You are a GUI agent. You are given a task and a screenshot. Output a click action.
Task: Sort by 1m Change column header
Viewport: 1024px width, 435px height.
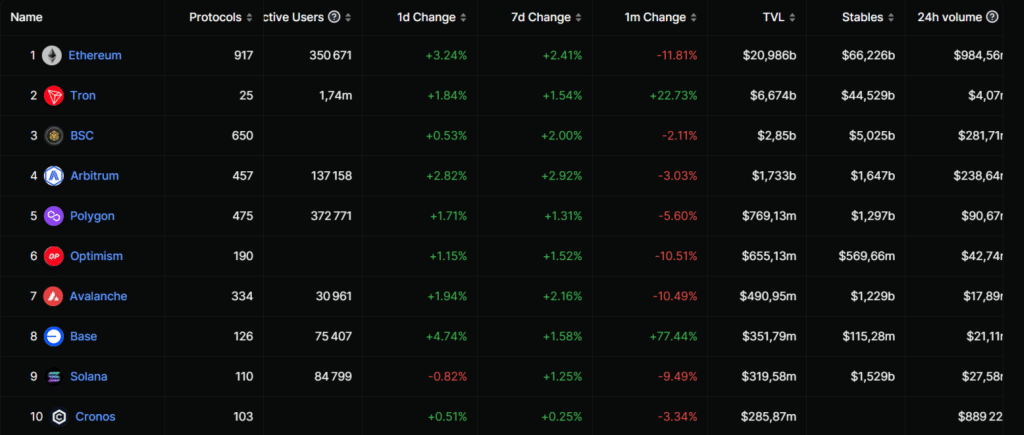click(x=661, y=18)
